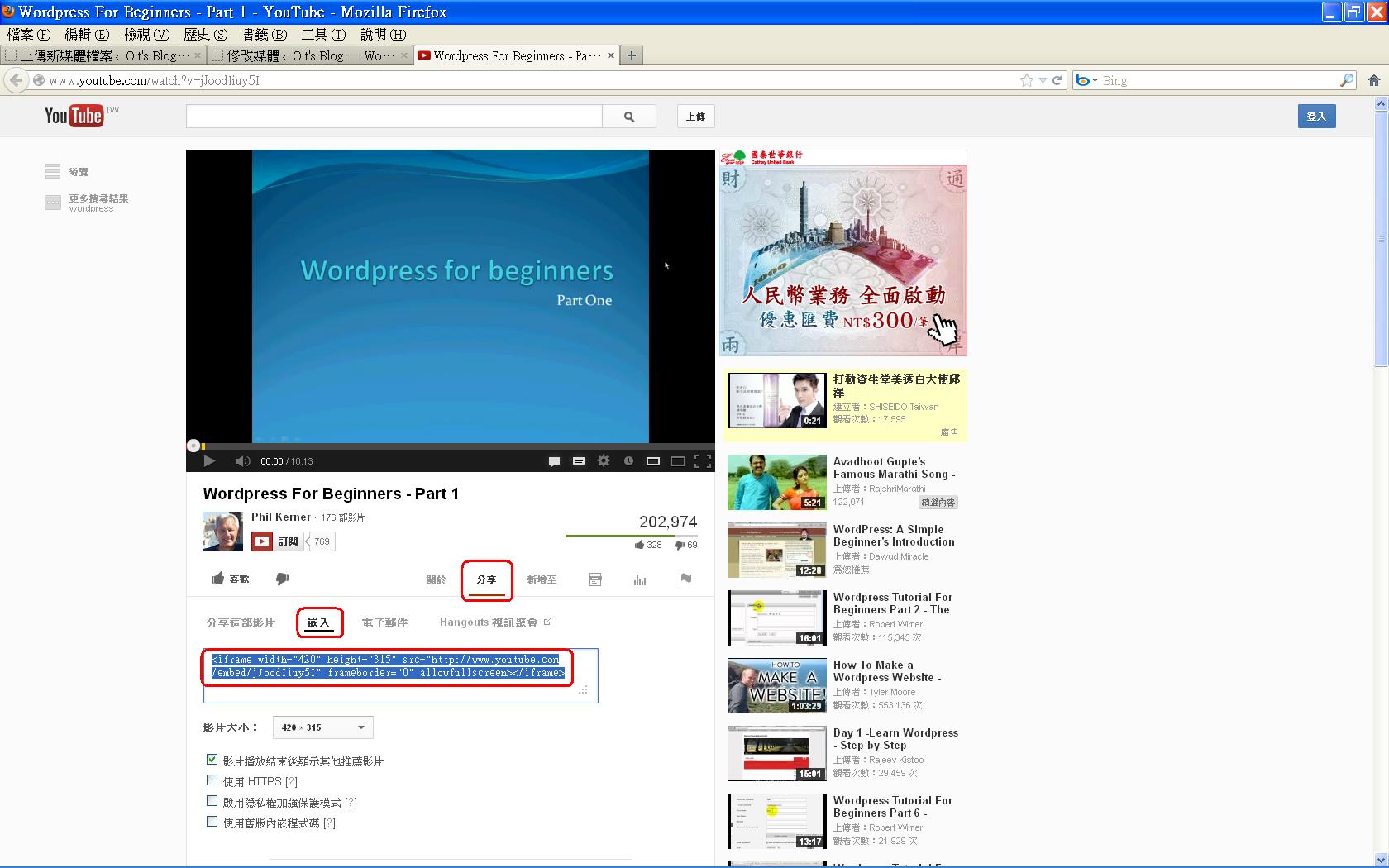
Task: Click the Firefox URL address bar
Action: (529, 80)
